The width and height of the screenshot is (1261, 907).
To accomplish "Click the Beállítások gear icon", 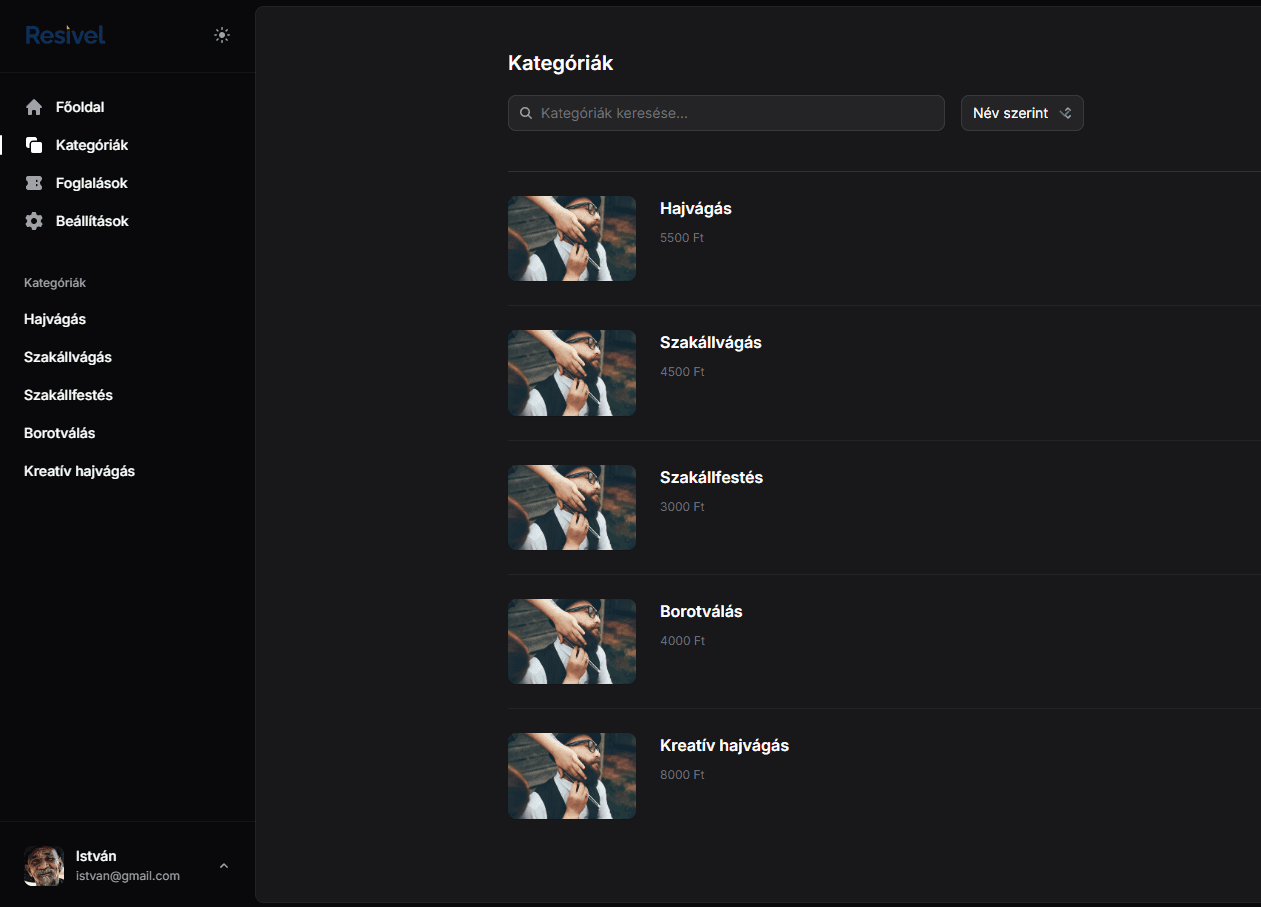I will pyautogui.click(x=34, y=221).
